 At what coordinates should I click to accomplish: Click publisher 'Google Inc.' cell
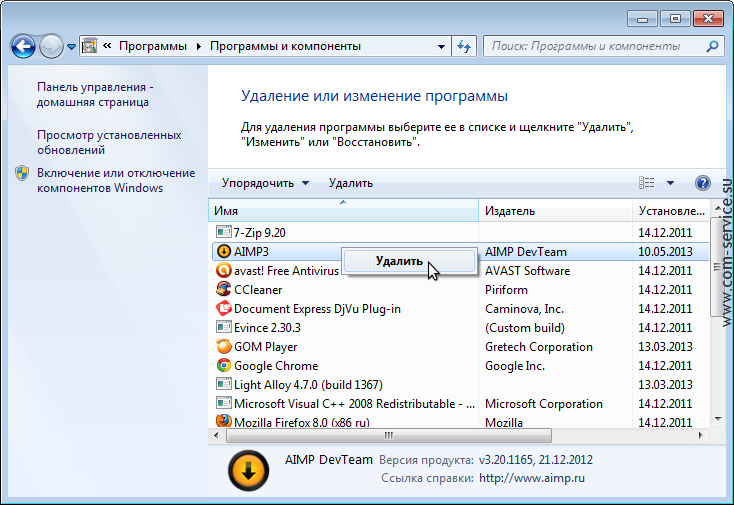[515, 366]
